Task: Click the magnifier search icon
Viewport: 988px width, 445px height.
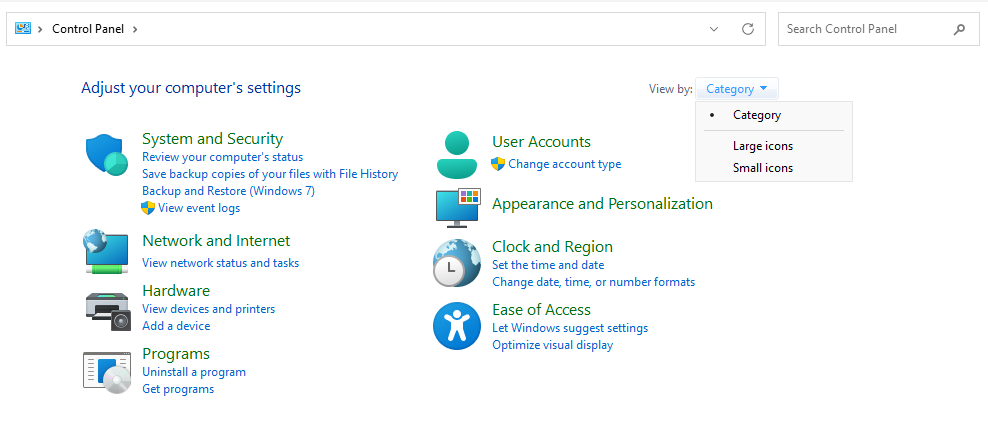Action: click(x=959, y=29)
